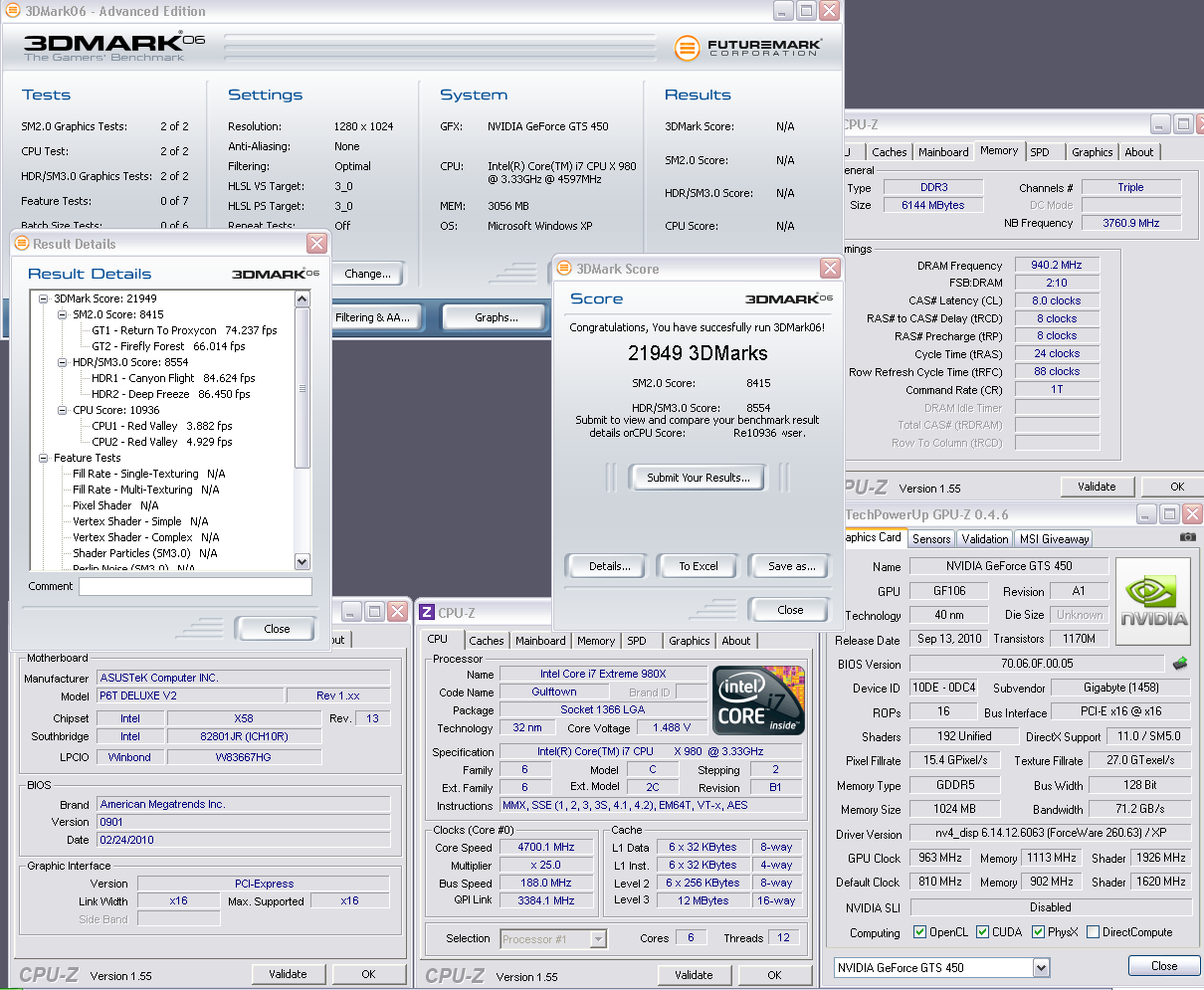Collapse the Feature Tests node
The image size is (1204, 990).
point(45,458)
